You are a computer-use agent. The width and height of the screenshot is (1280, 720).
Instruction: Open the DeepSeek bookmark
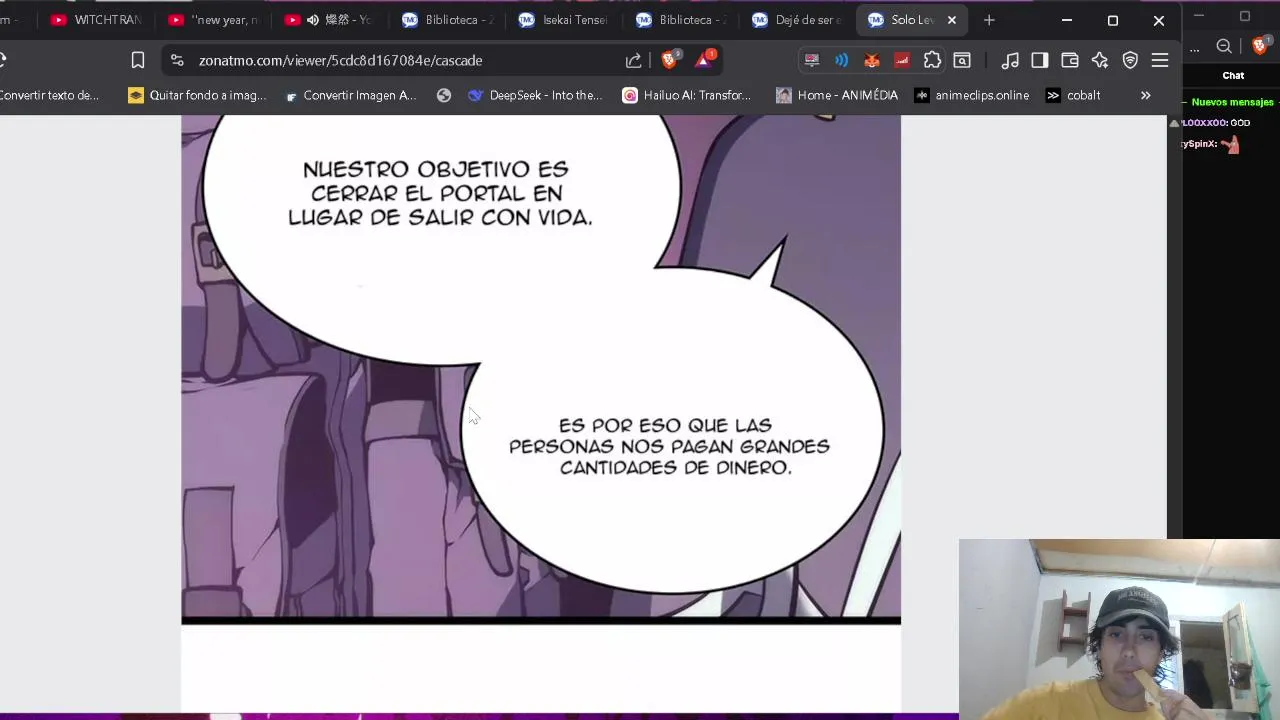(x=535, y=95)
